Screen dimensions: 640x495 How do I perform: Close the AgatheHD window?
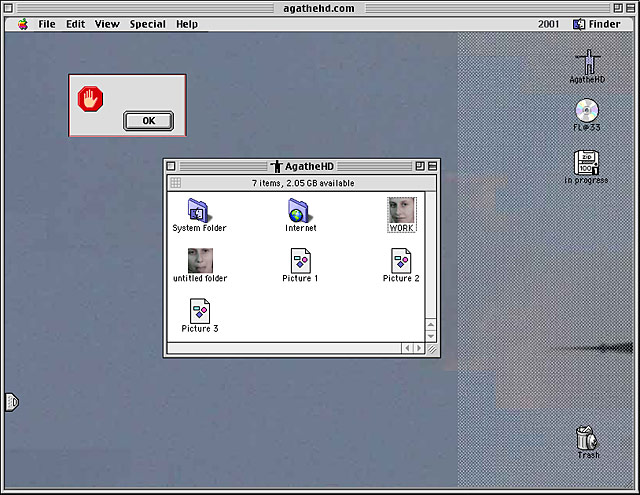click(x=171, y=166)
